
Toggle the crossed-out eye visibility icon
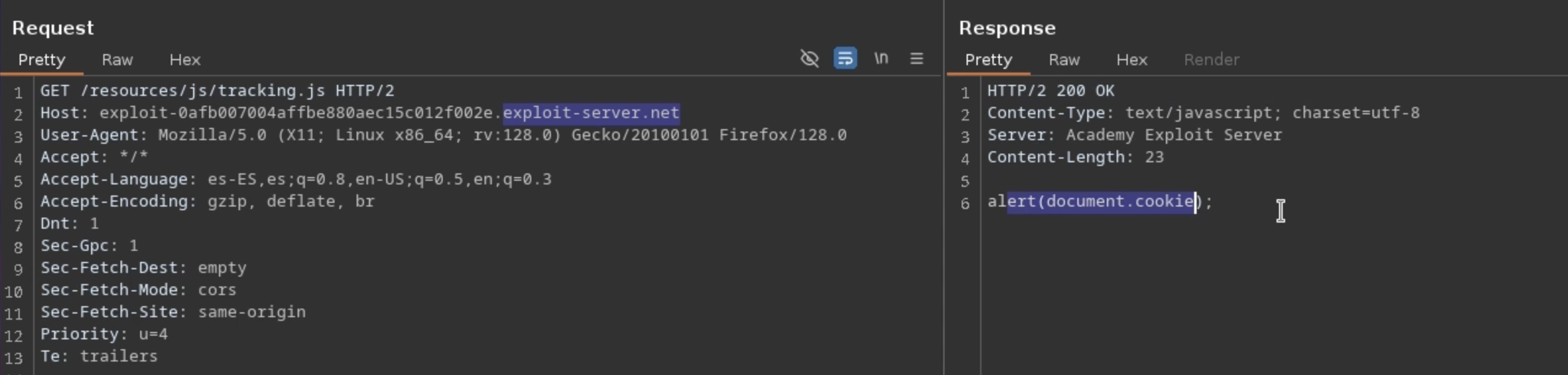(809, 58)
